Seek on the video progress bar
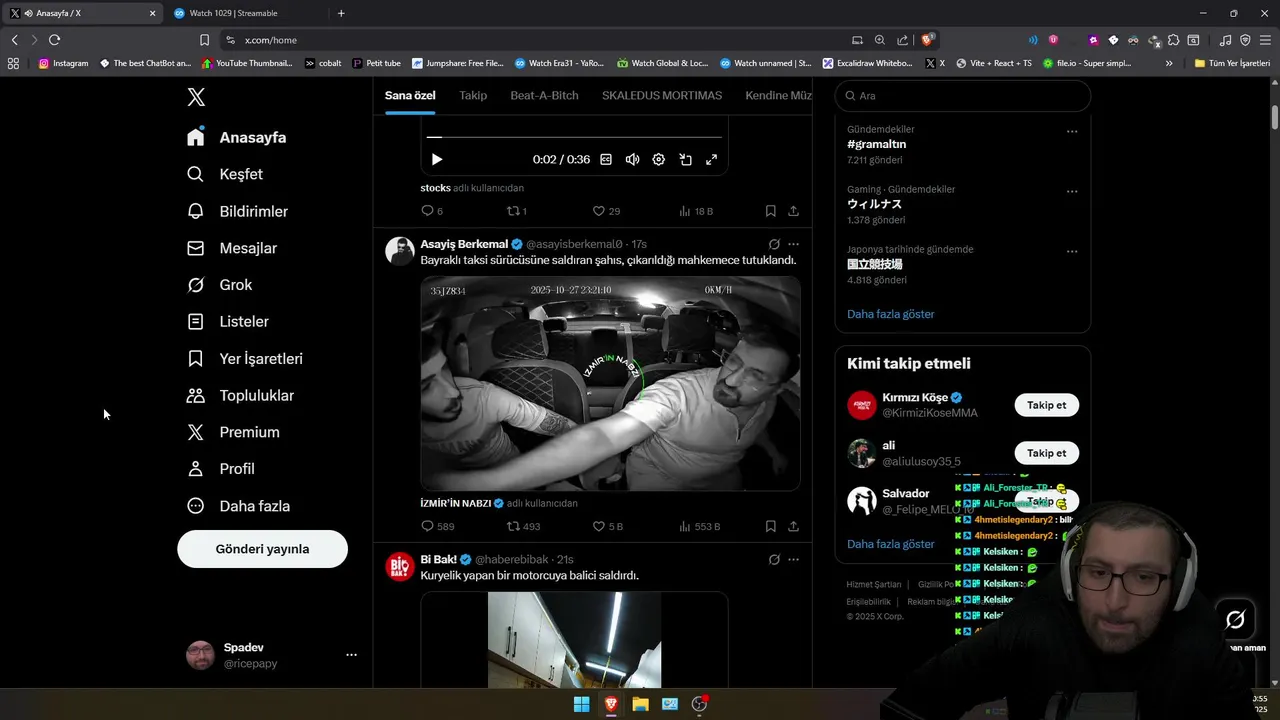1280x720 pixels. point(574,137)
